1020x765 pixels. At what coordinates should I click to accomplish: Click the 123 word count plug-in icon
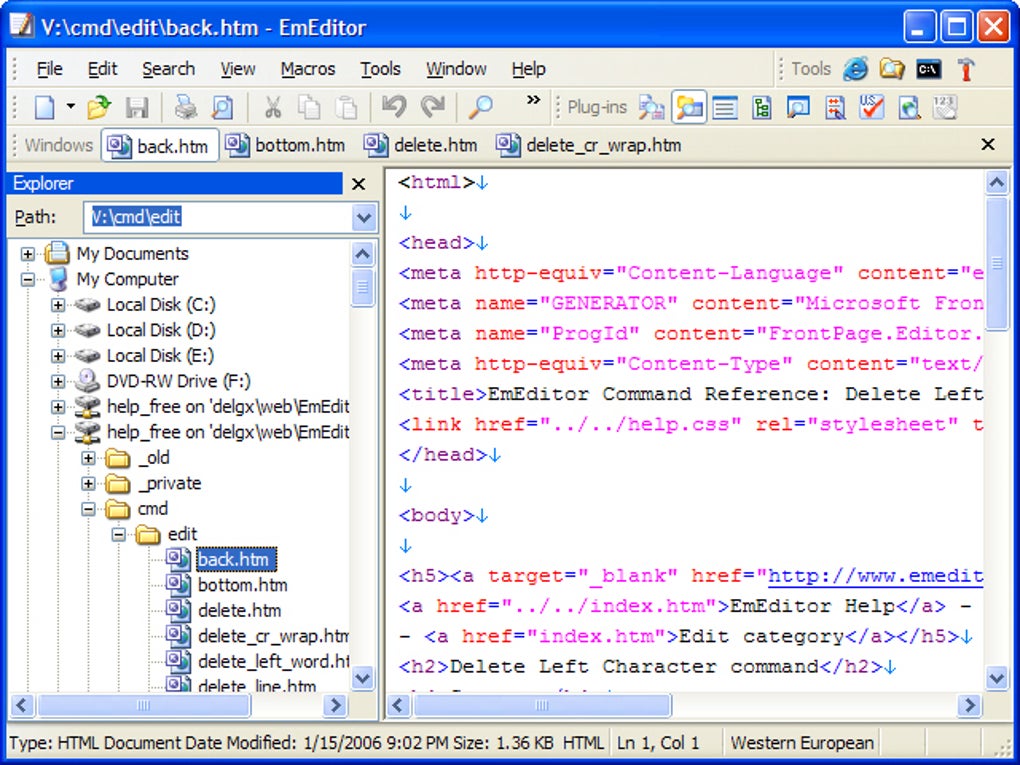click(x=944, y=107)
